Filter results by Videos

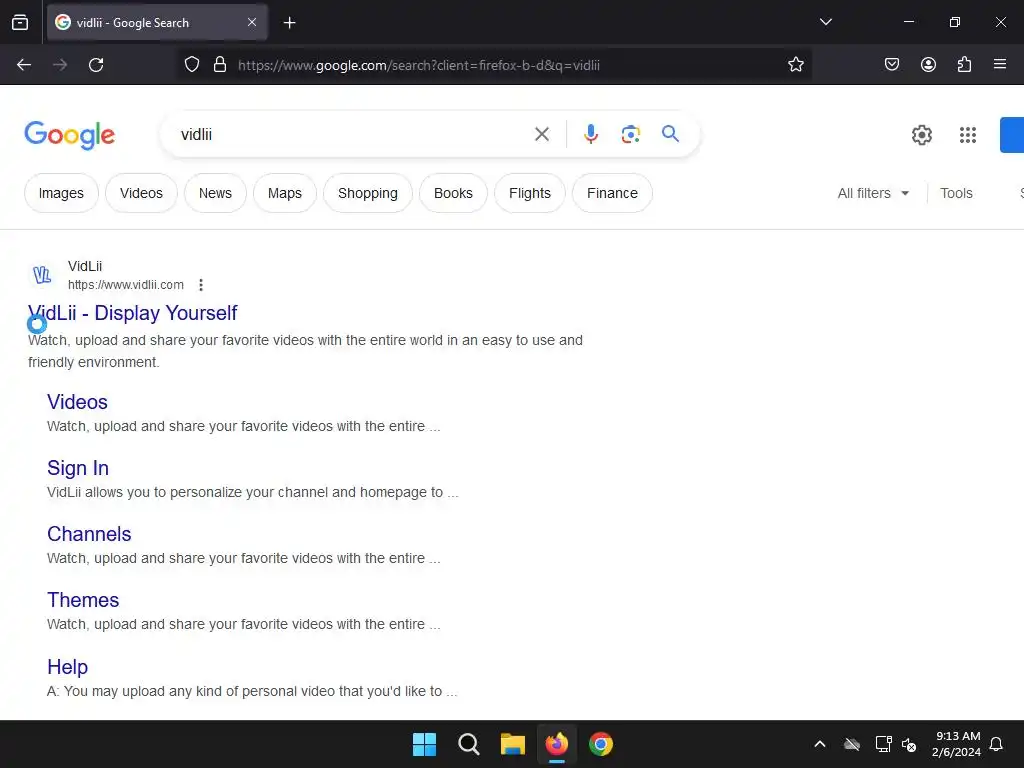tap(141, 193)
